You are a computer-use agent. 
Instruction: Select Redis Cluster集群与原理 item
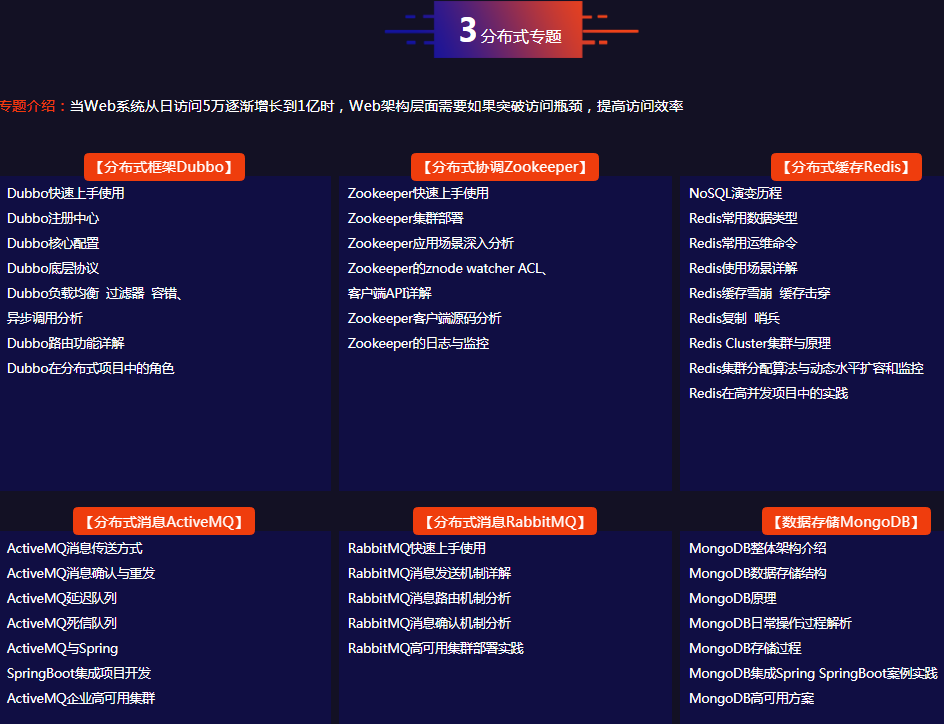point(760,343)
